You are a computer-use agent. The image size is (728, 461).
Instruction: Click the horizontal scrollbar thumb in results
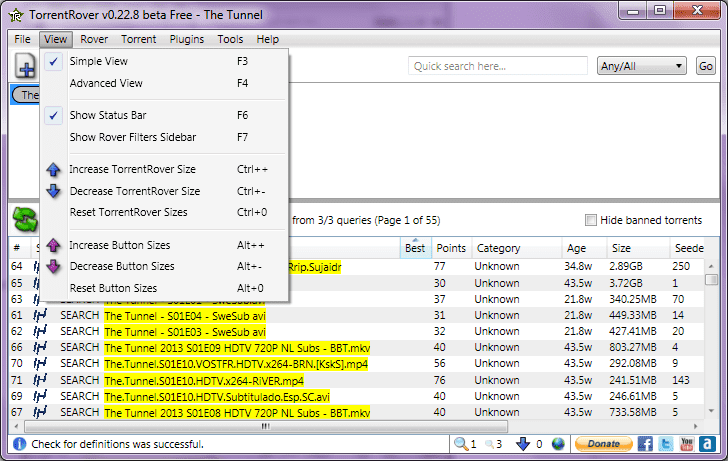[266, 426]
